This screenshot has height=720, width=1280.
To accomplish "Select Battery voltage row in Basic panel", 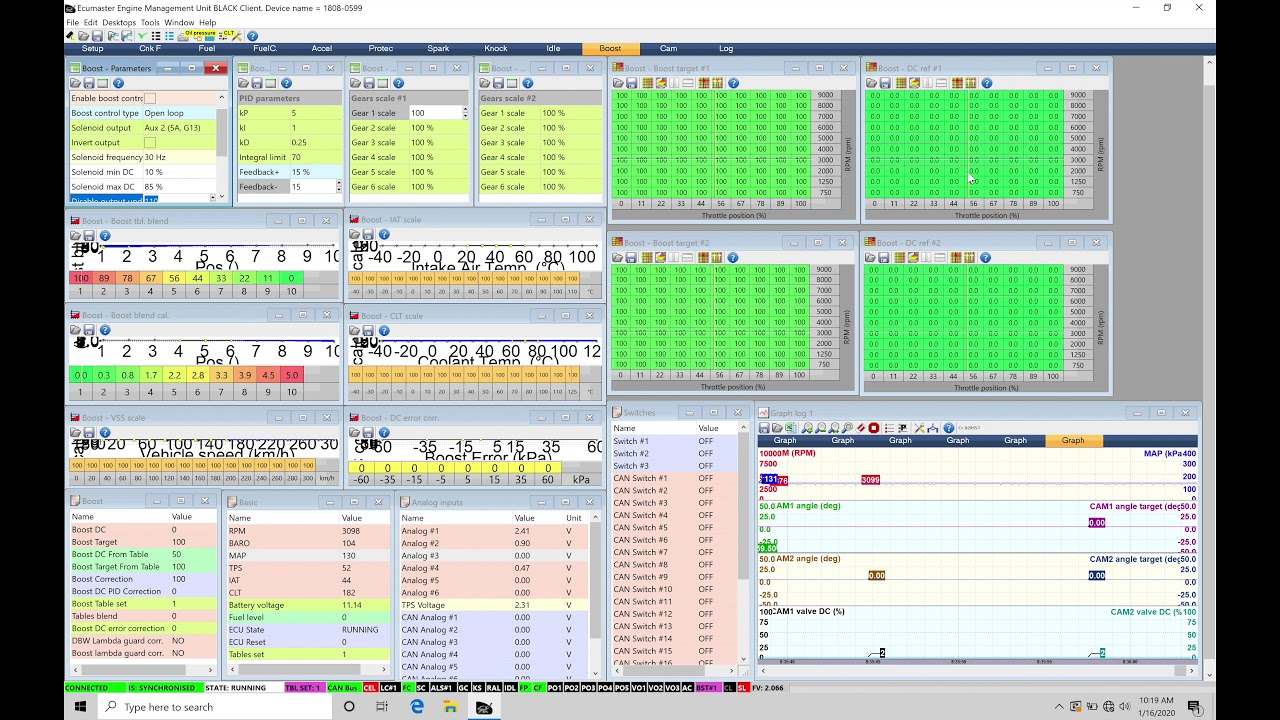I will coord(307,605).
